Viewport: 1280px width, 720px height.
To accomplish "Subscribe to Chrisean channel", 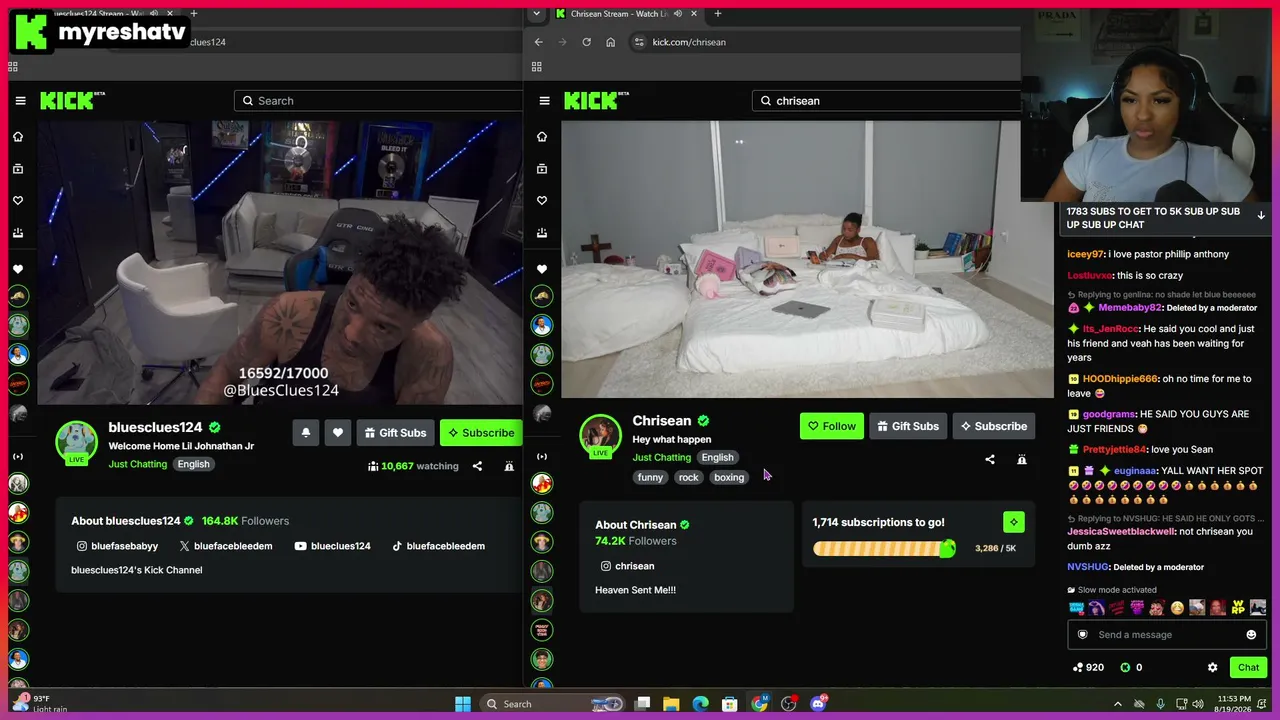I will (x=994, y=426).
